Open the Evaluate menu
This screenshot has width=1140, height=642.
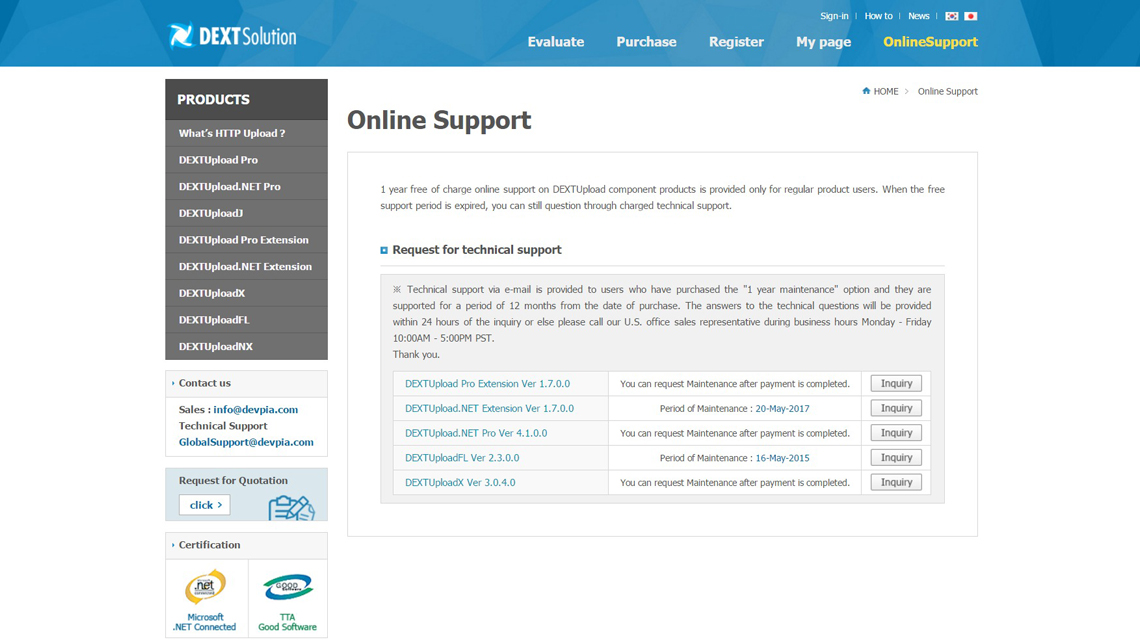(555, 42)
